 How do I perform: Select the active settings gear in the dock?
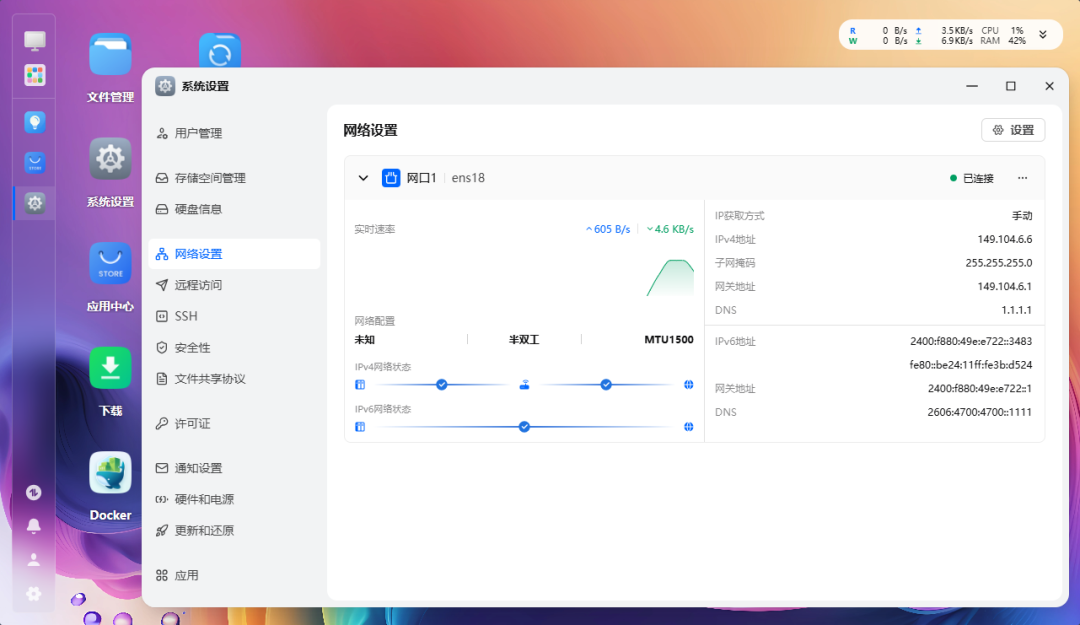click(34, 203)
